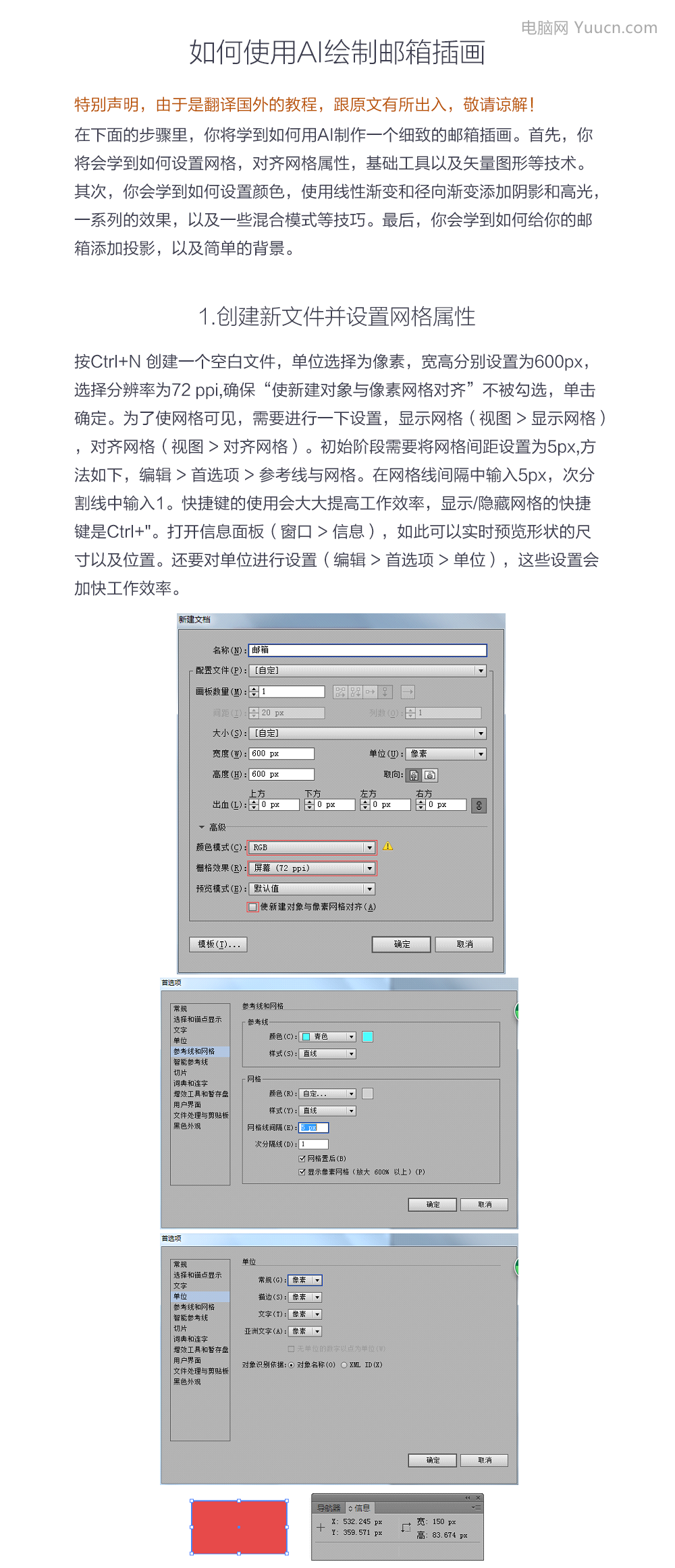675x1568 pixels.
Task: Select grid by row artboard arrangement icon
Action: (340, 692)
